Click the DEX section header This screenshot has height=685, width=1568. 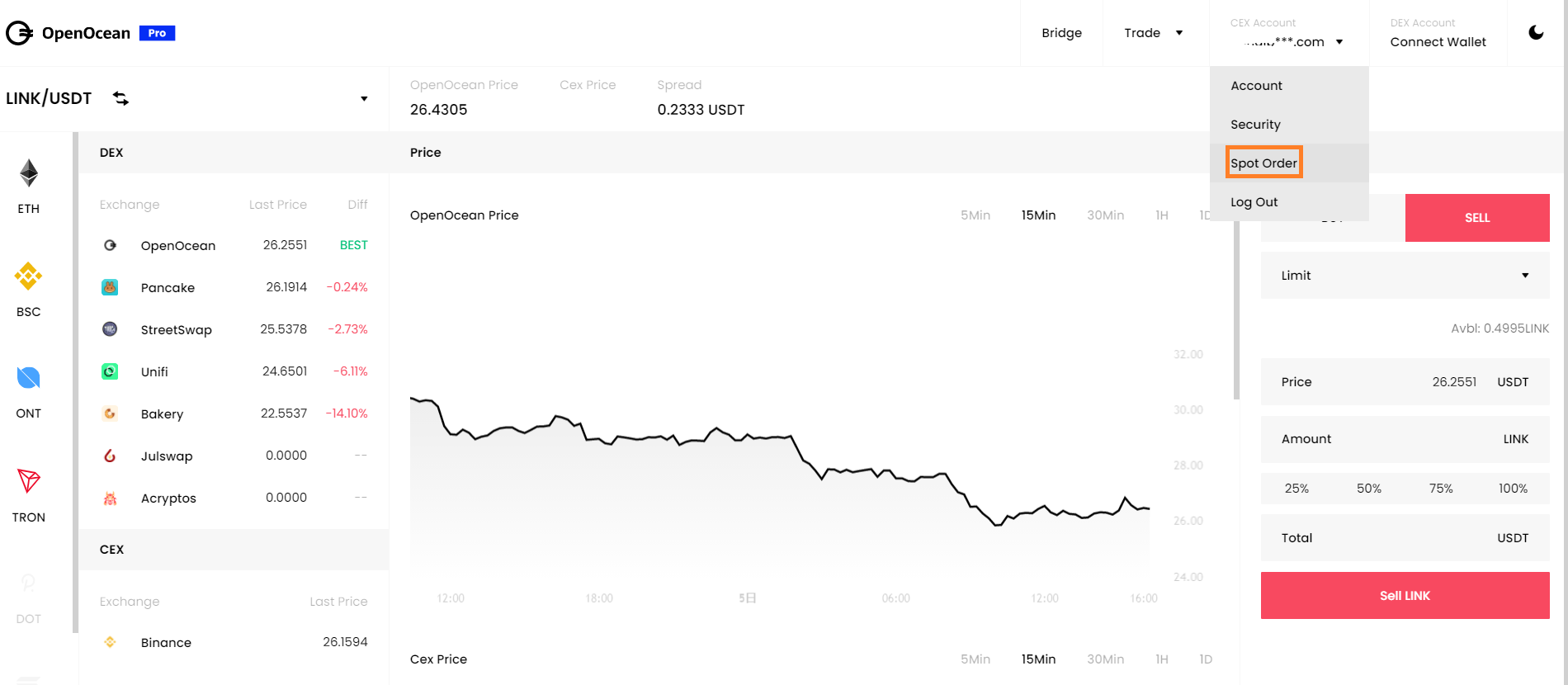click(x=234, y=153)
